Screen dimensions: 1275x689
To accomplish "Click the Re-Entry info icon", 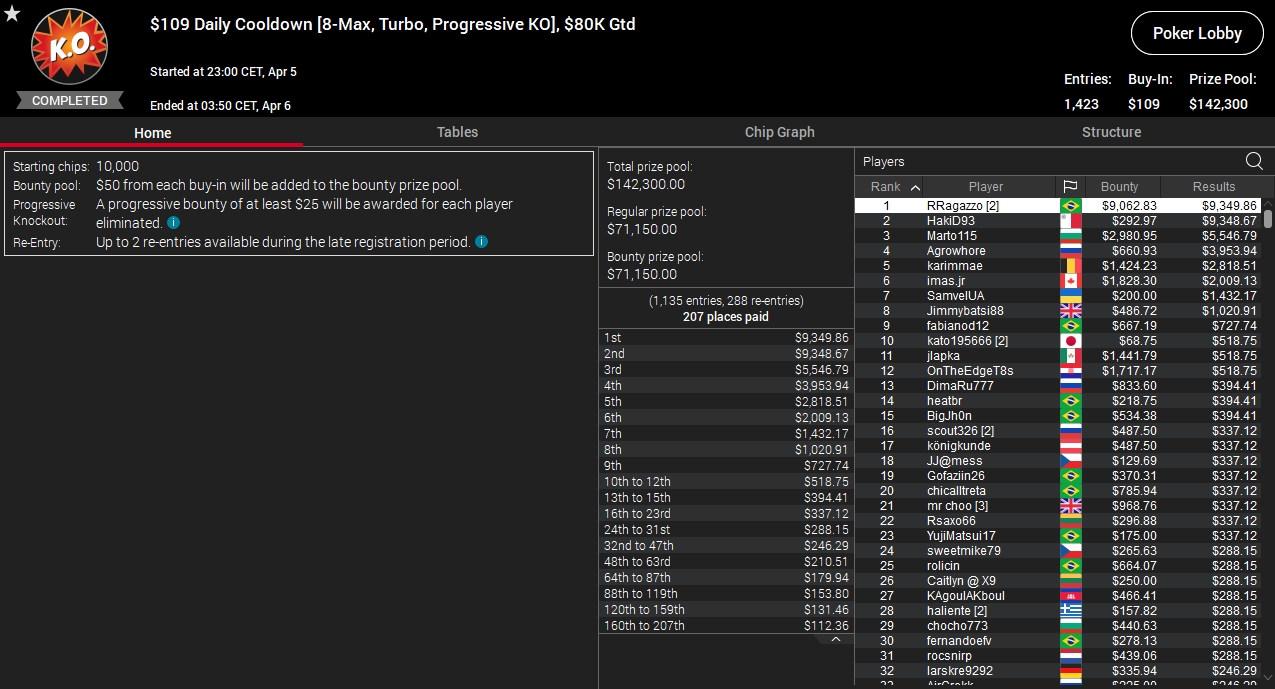I will (x=482, y=242).
